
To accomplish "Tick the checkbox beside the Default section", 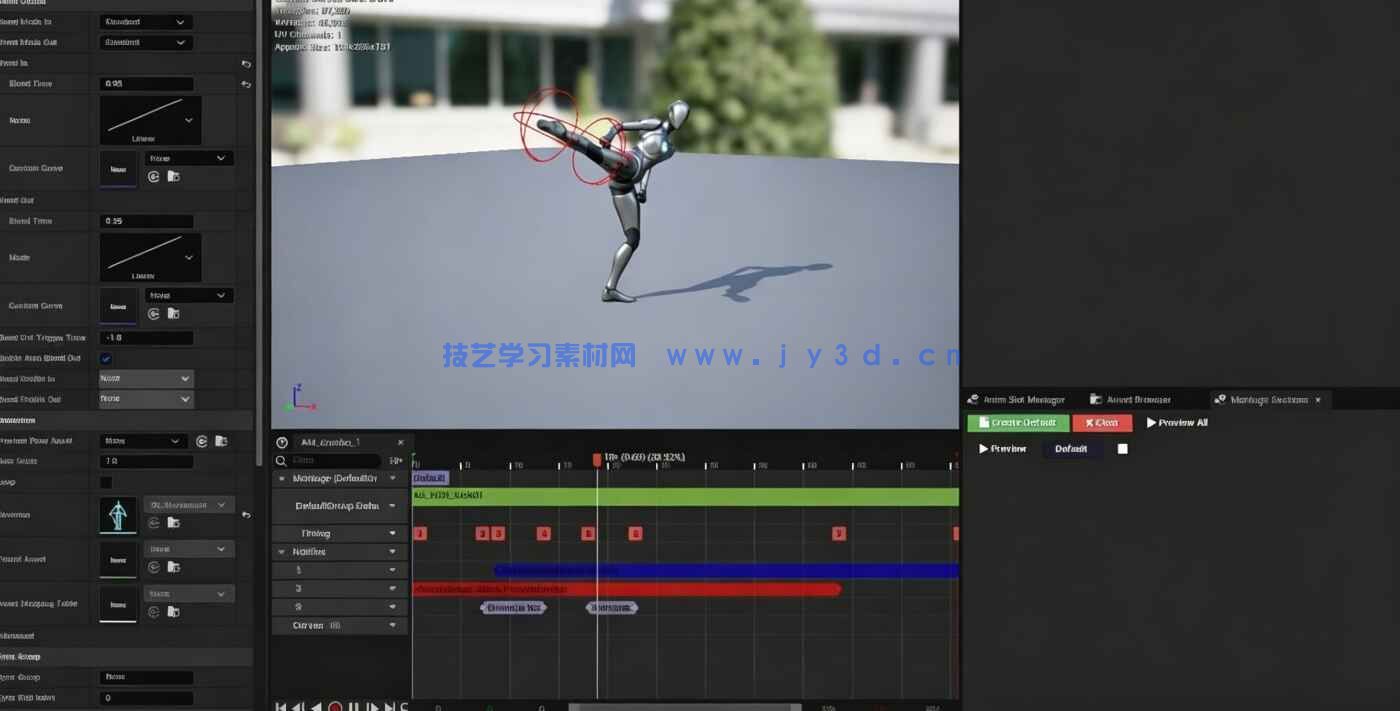I will (x=1122, y=448).
